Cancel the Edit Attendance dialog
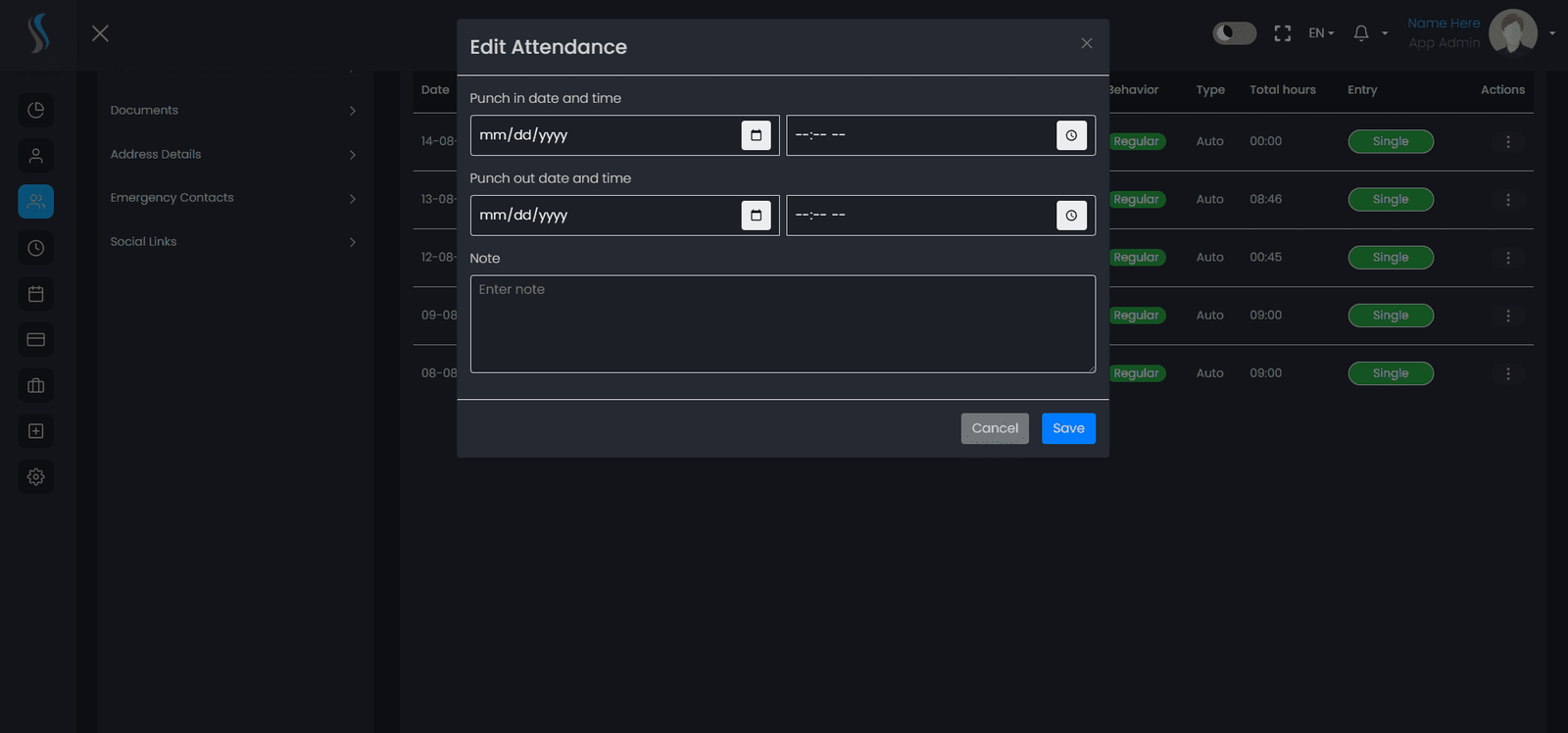Screen dimensions: 1568x733 [995, 428]
